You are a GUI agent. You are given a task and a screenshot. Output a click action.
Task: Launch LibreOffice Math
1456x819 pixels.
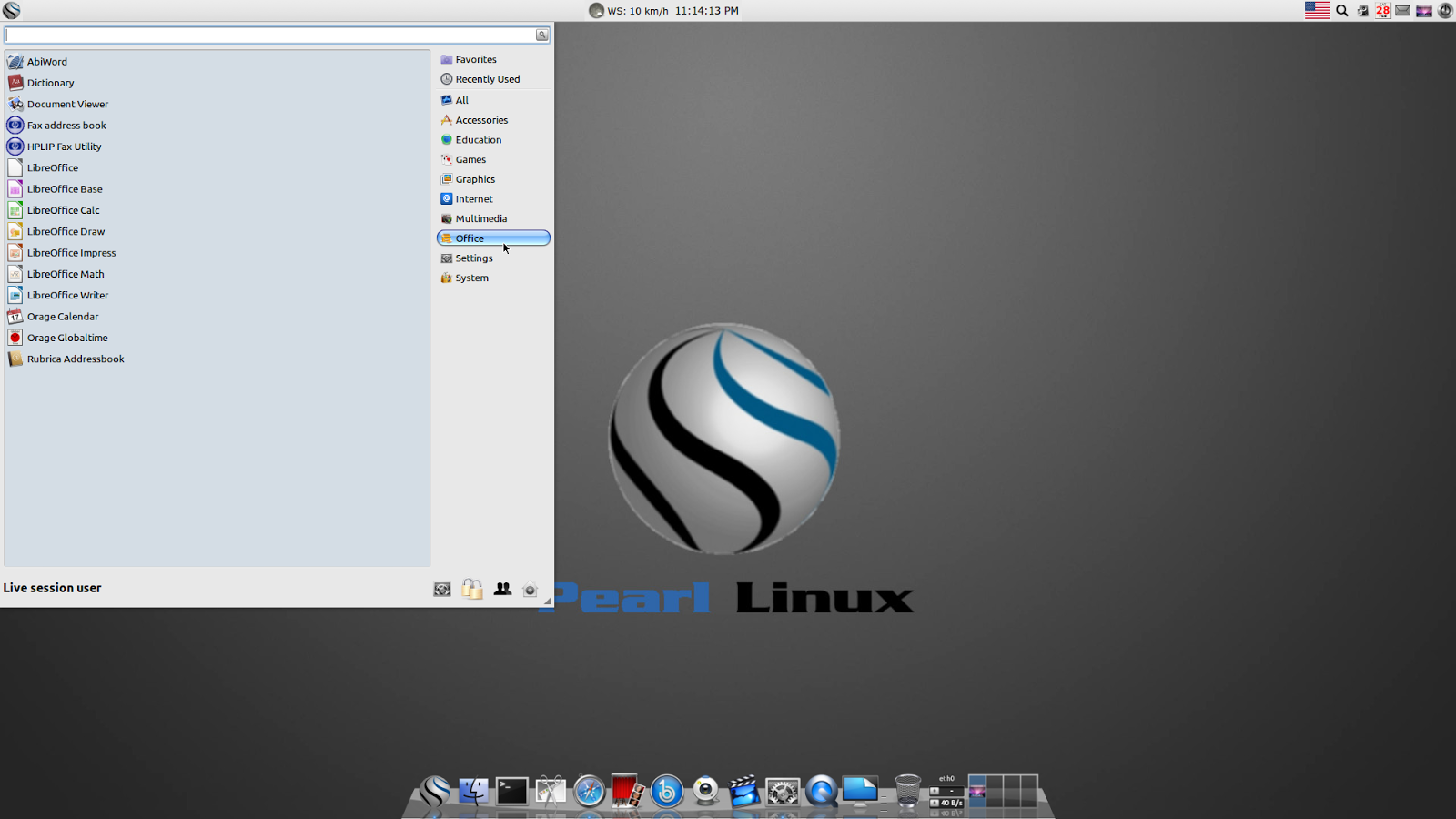click(56, 274)
